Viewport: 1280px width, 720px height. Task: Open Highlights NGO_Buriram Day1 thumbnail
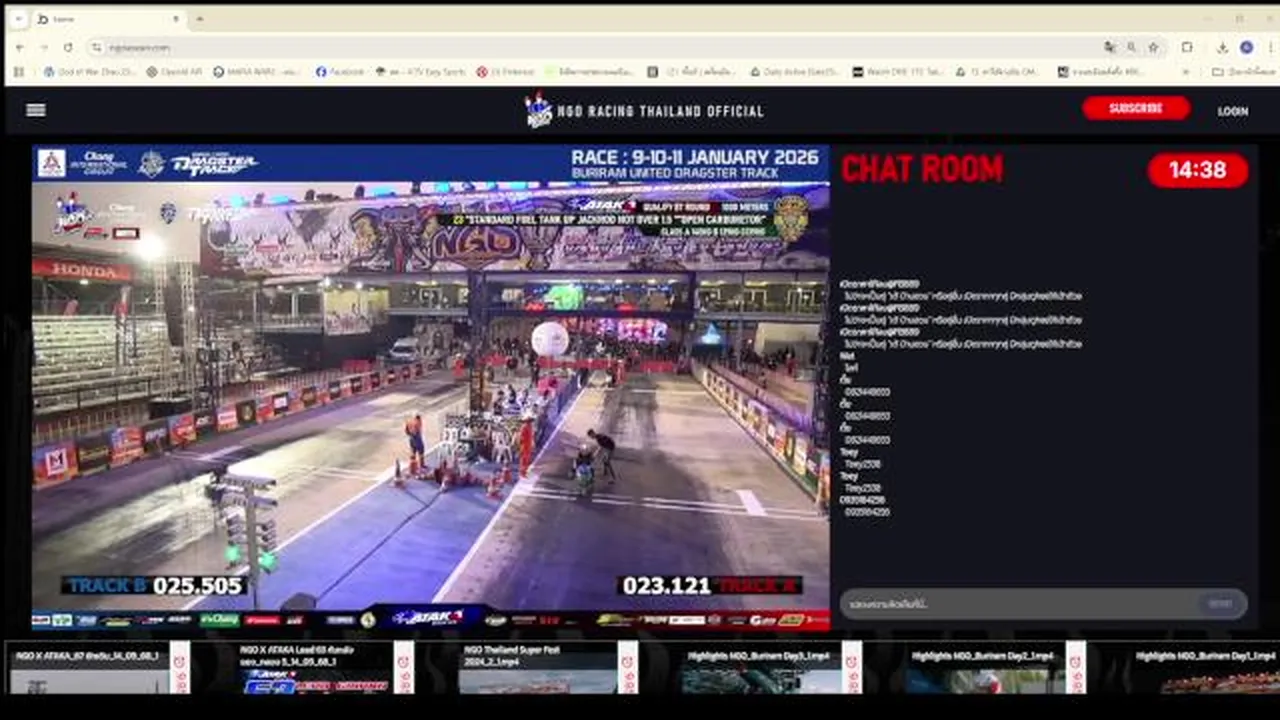(1205, 668)
